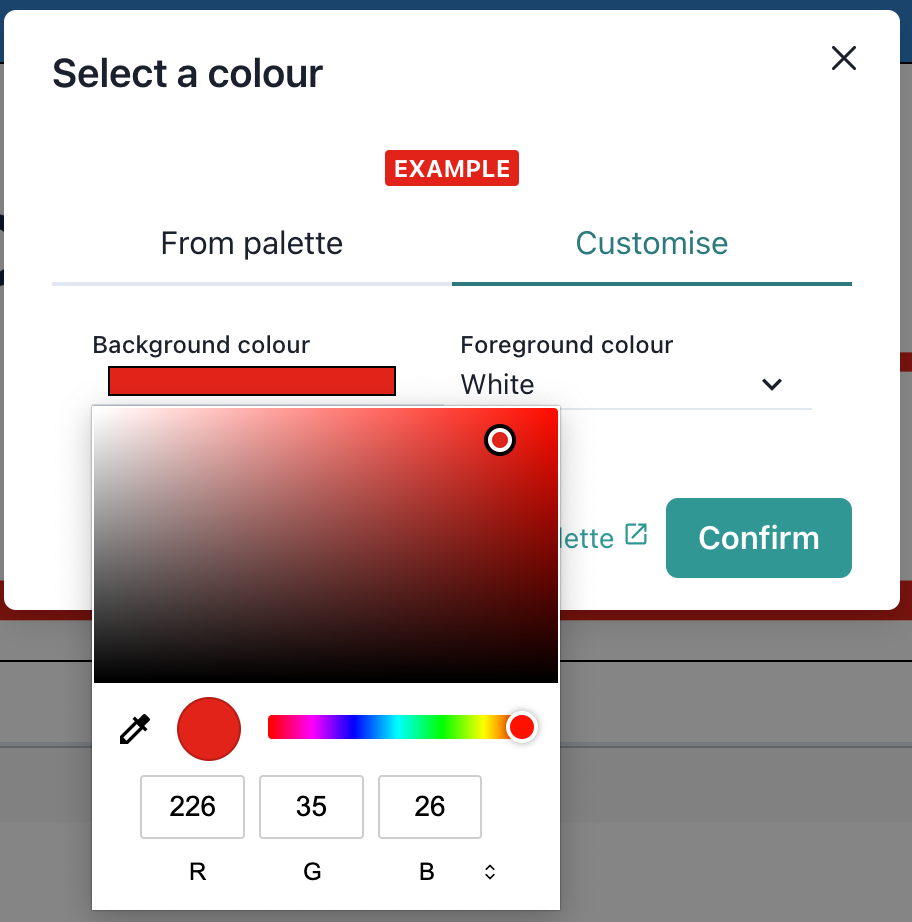Image resolution: width=912 pixels, height=922 pixels.
Task: Open the external palette link
Action: click(x=600, y=538)
